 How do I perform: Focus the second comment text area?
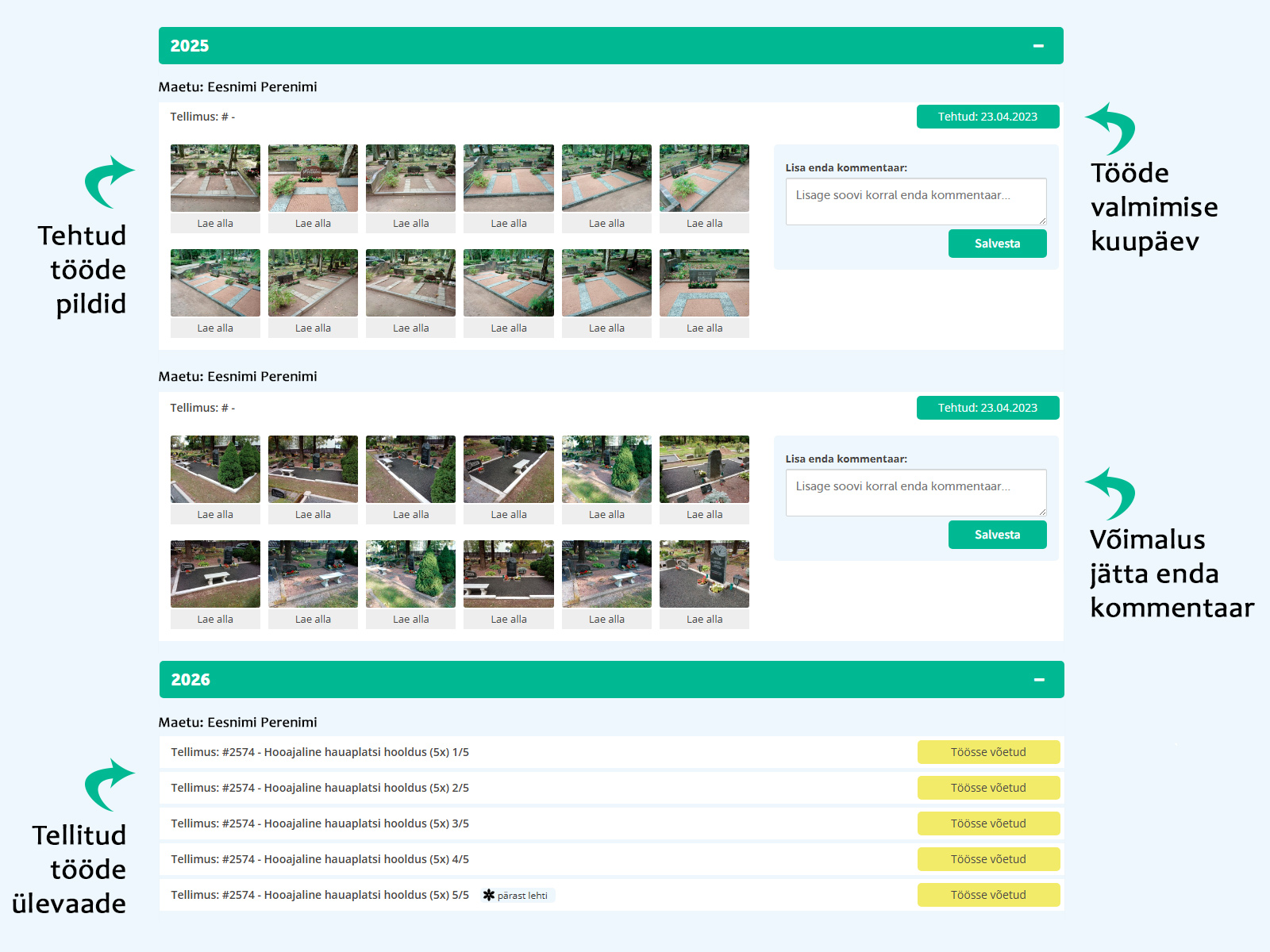pos(915,493)
